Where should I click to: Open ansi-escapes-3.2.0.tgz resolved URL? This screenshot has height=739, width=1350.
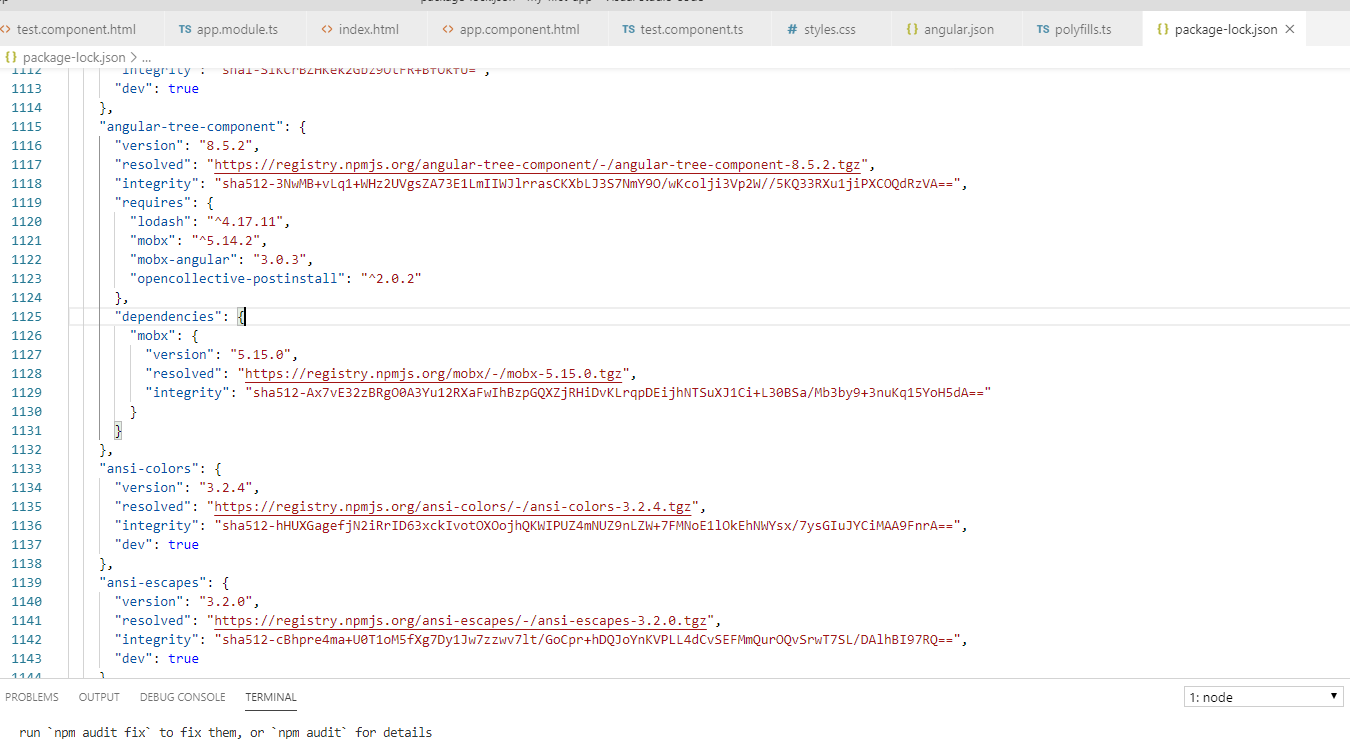[460, 620]
